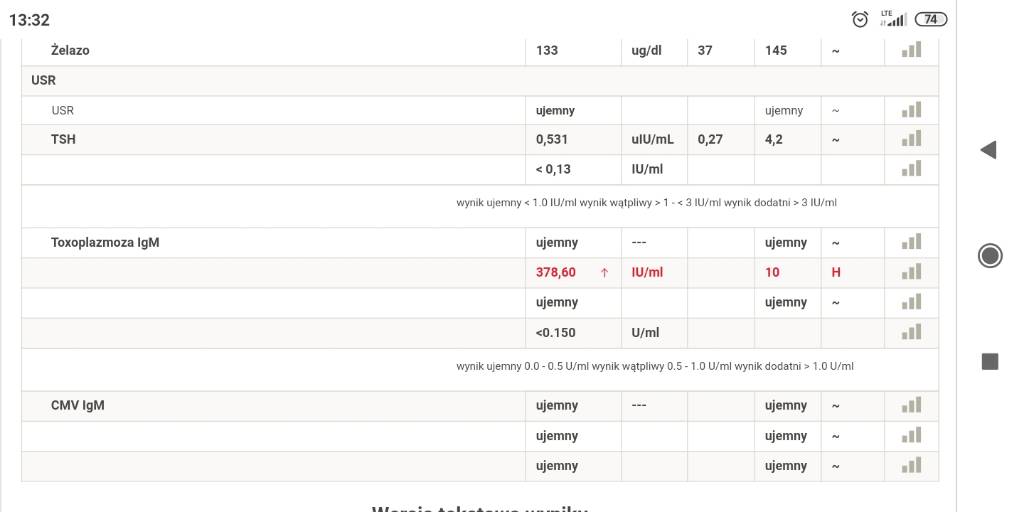This screenshot has height=512, width=1024.
Task: Tap the Żelazo test label
Action: coord(70,50)
